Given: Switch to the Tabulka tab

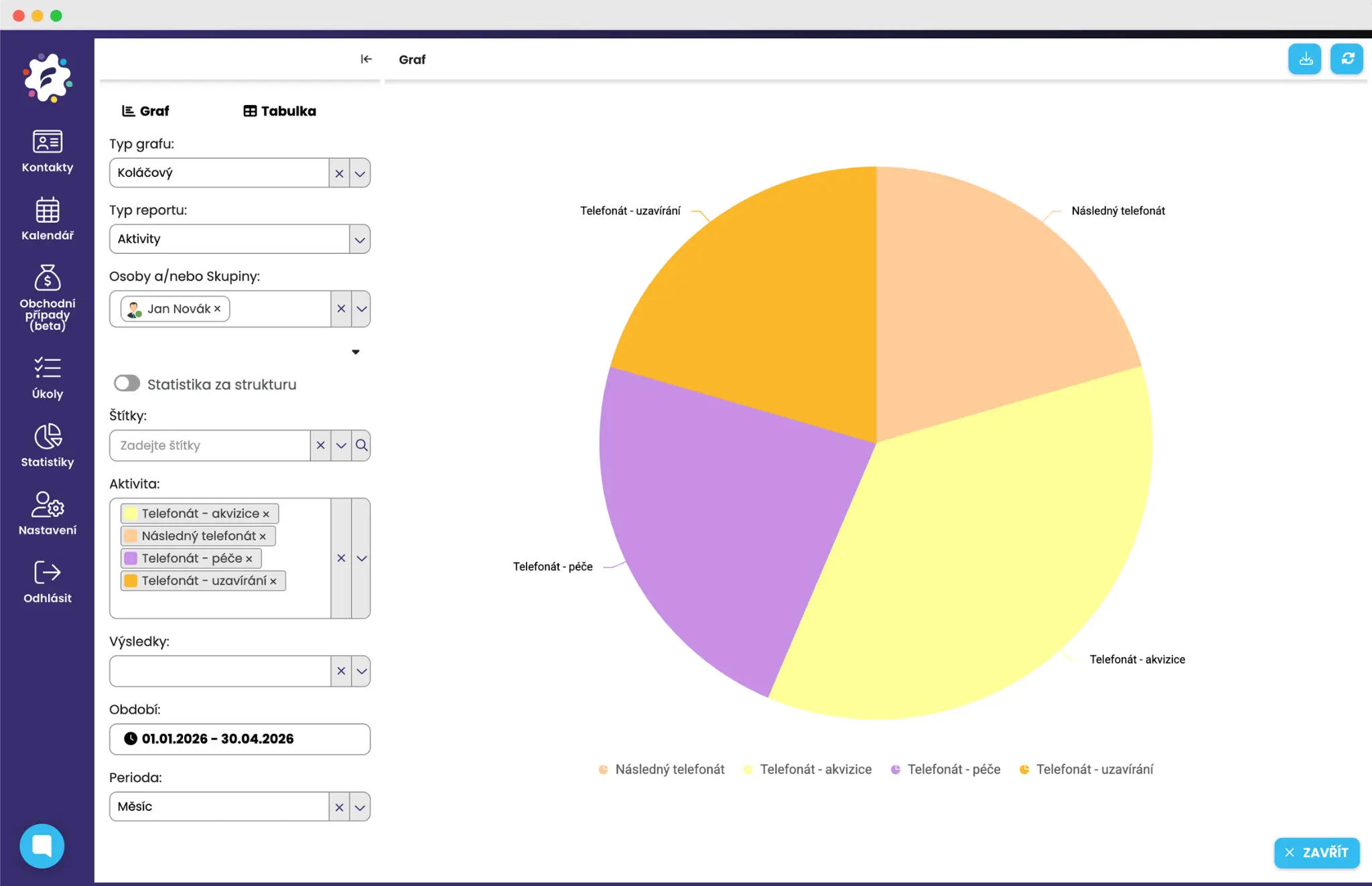Looking at the screenshot, I should coord(279,111).
